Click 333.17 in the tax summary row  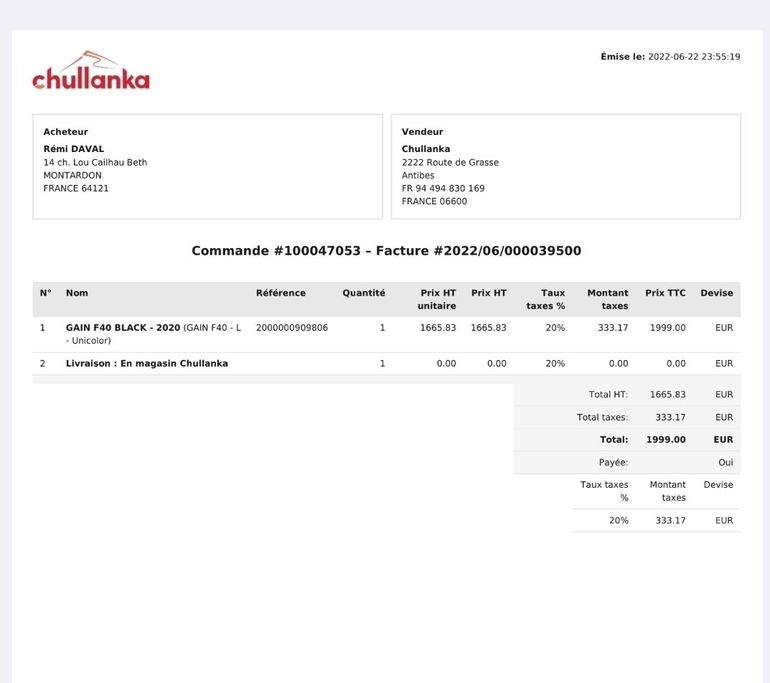(670, 520)
